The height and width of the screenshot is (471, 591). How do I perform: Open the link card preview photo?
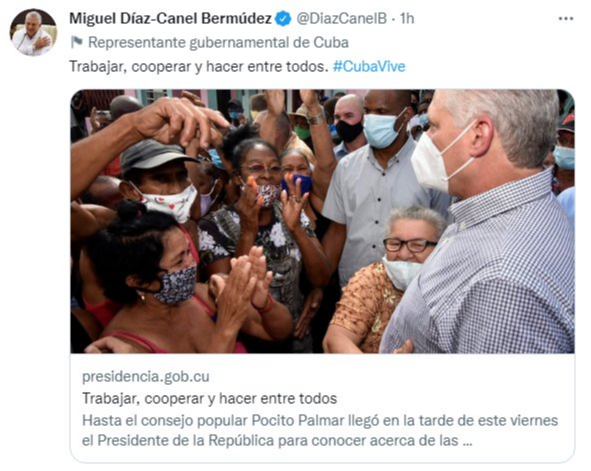pyautogui.click(x=323, y=221)
